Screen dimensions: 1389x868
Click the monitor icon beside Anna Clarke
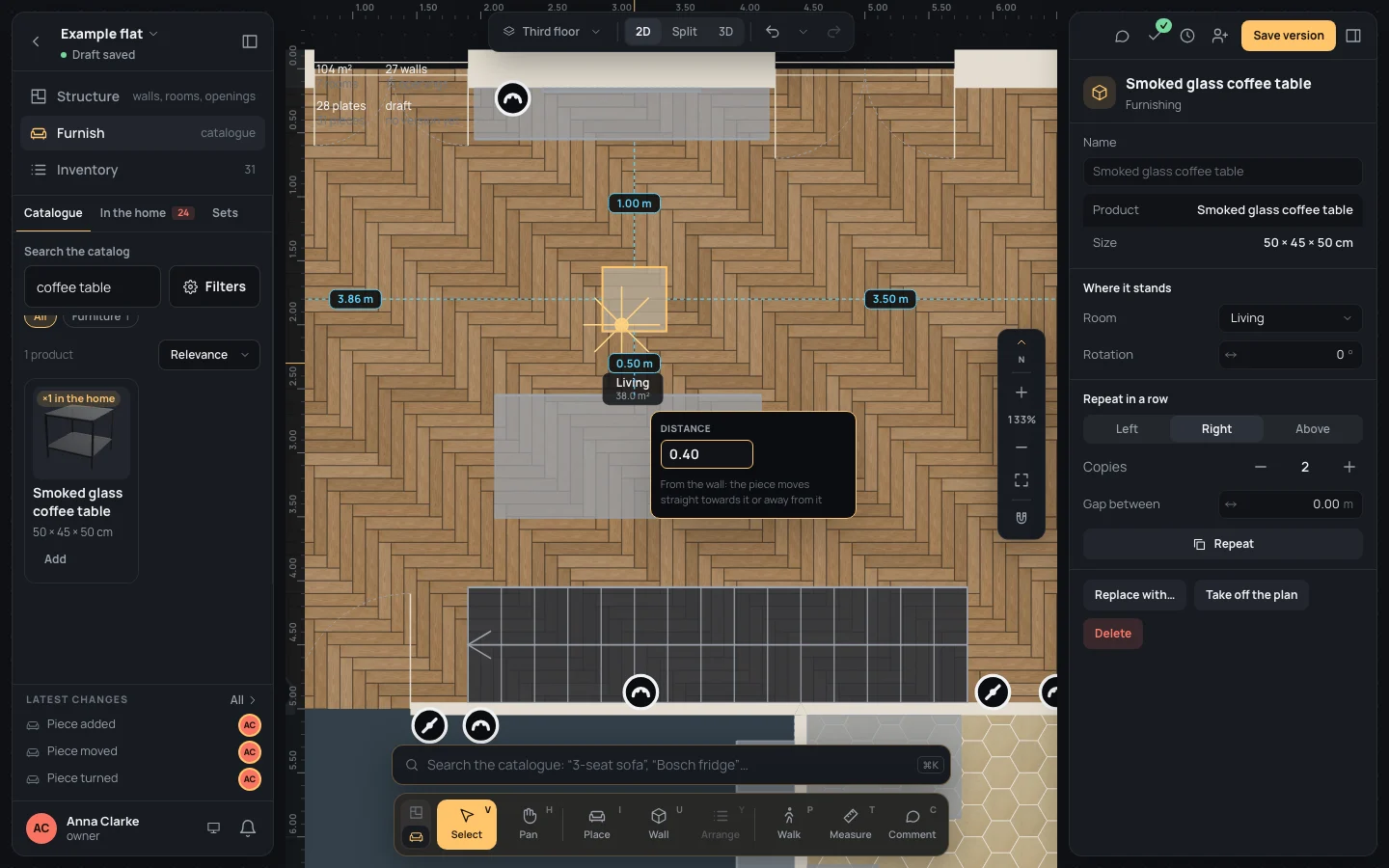tap(214, 828)
